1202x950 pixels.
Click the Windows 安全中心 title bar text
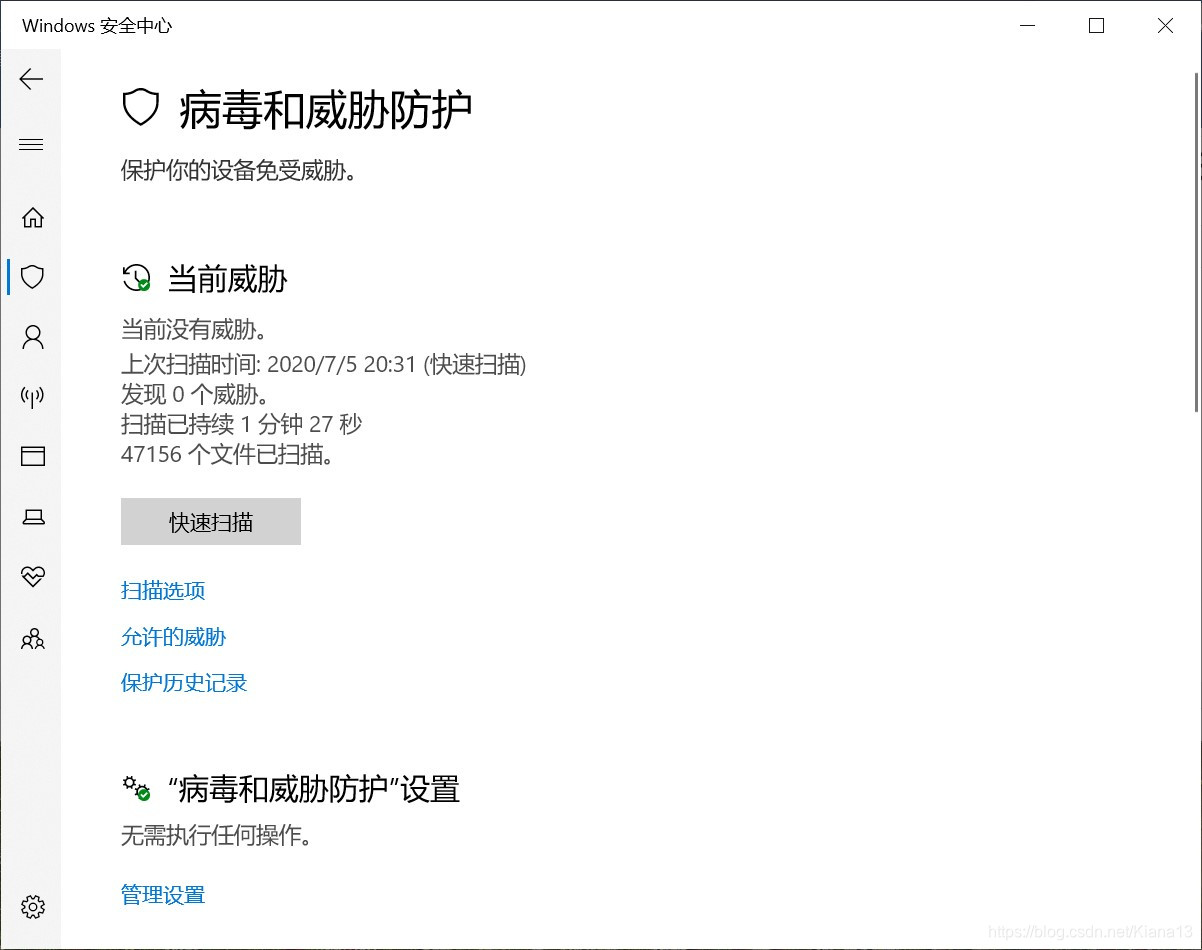click(x=97, y=26)
